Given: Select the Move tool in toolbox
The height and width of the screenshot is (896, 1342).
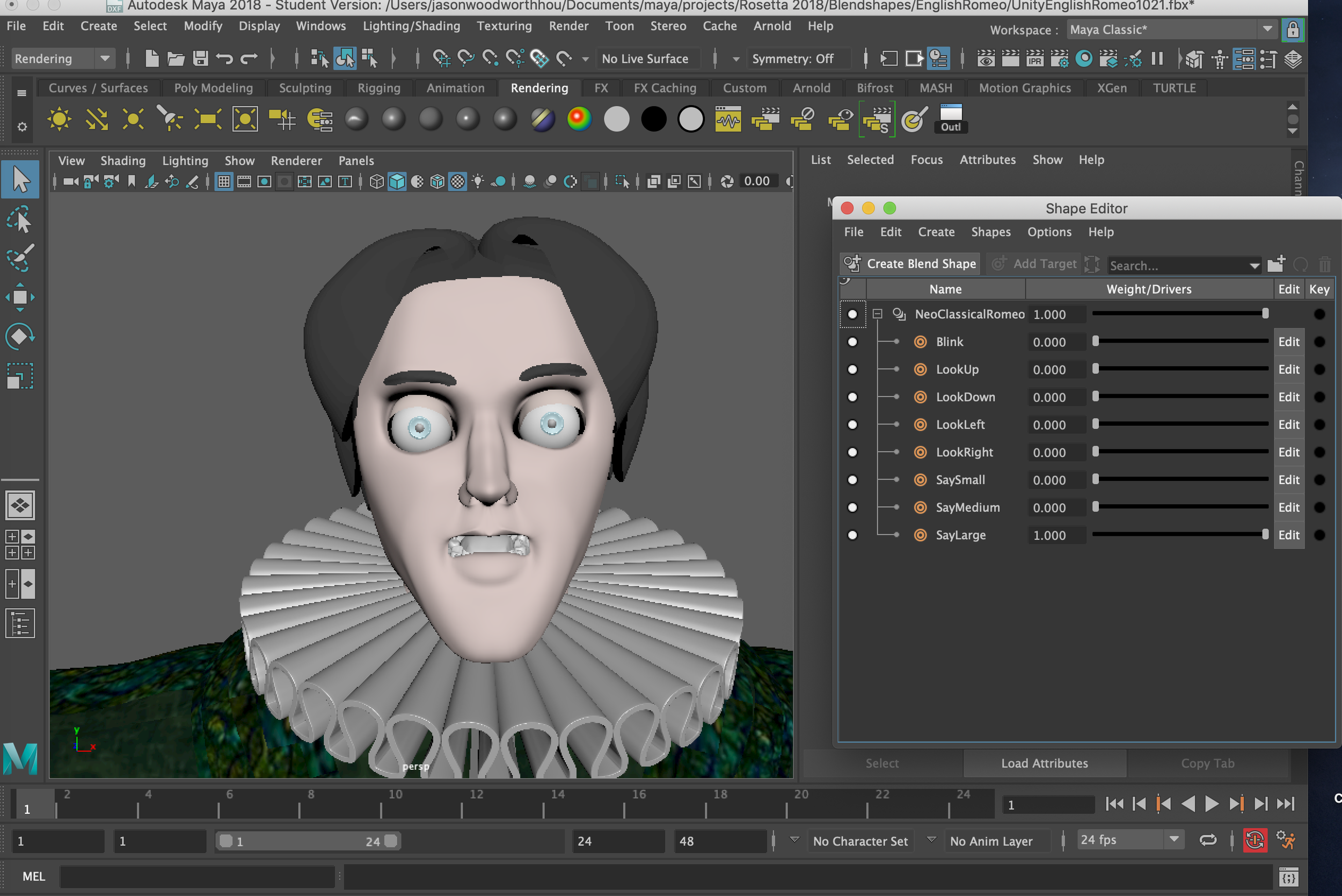Looking at the screenshot, I should [x=20, y=297].
